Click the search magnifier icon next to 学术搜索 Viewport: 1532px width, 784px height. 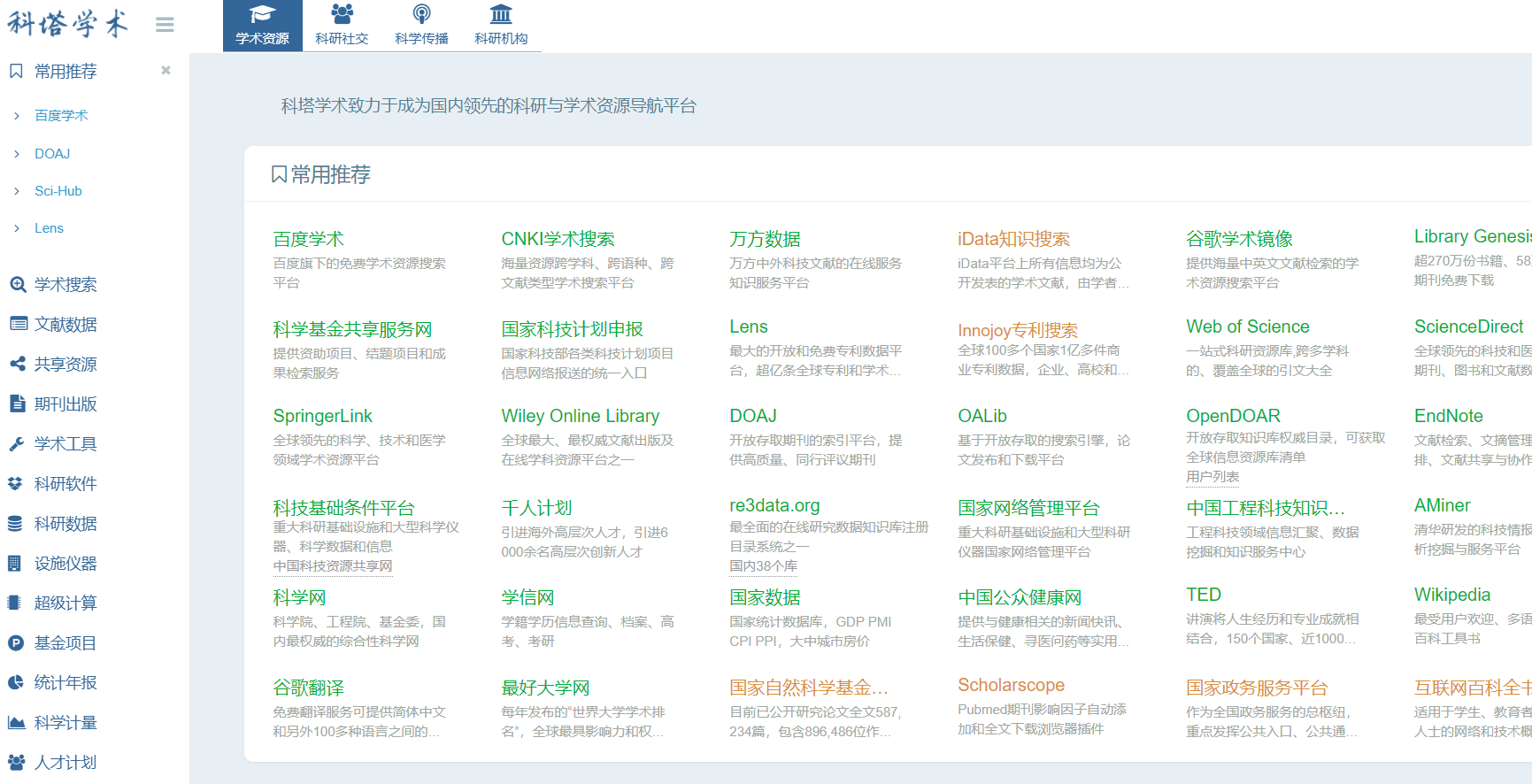(17, 284)
